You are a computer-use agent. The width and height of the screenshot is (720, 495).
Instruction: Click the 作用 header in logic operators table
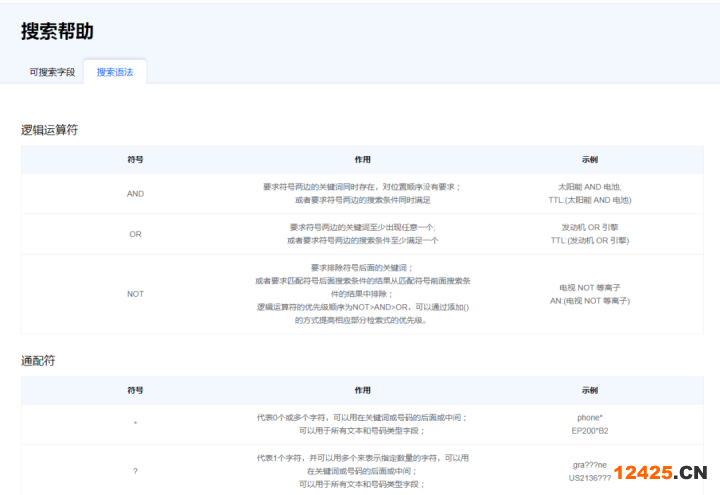click(362, 160)
